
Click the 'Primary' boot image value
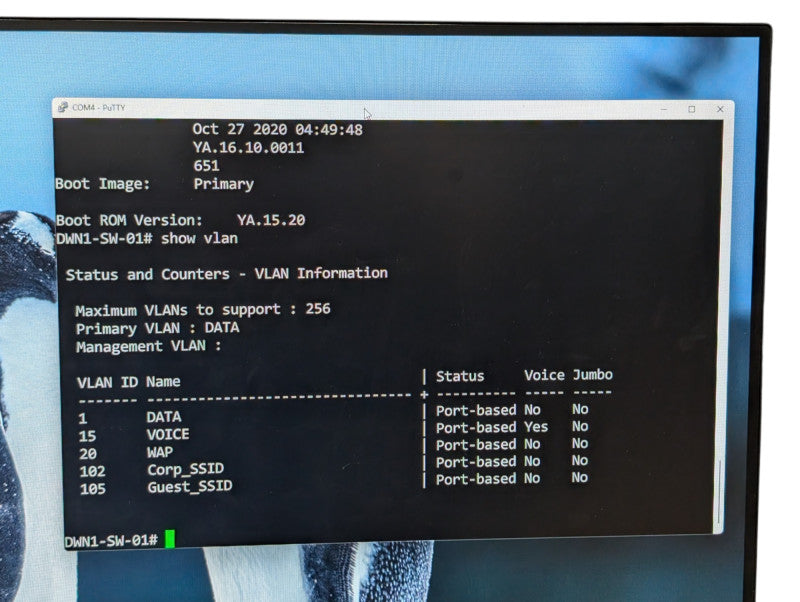pyautogui.click(x=223, y=184)
